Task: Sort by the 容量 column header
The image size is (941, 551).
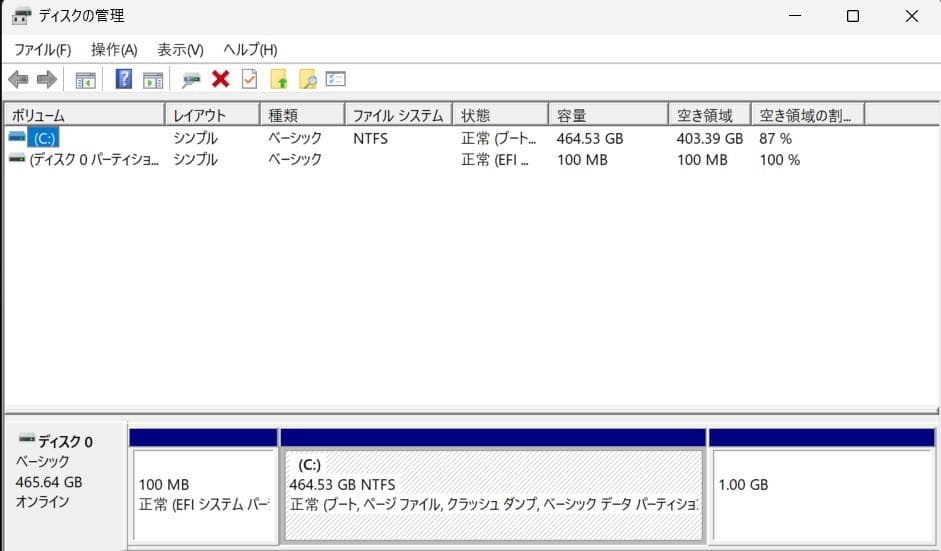Action: (x=609, y=115)
